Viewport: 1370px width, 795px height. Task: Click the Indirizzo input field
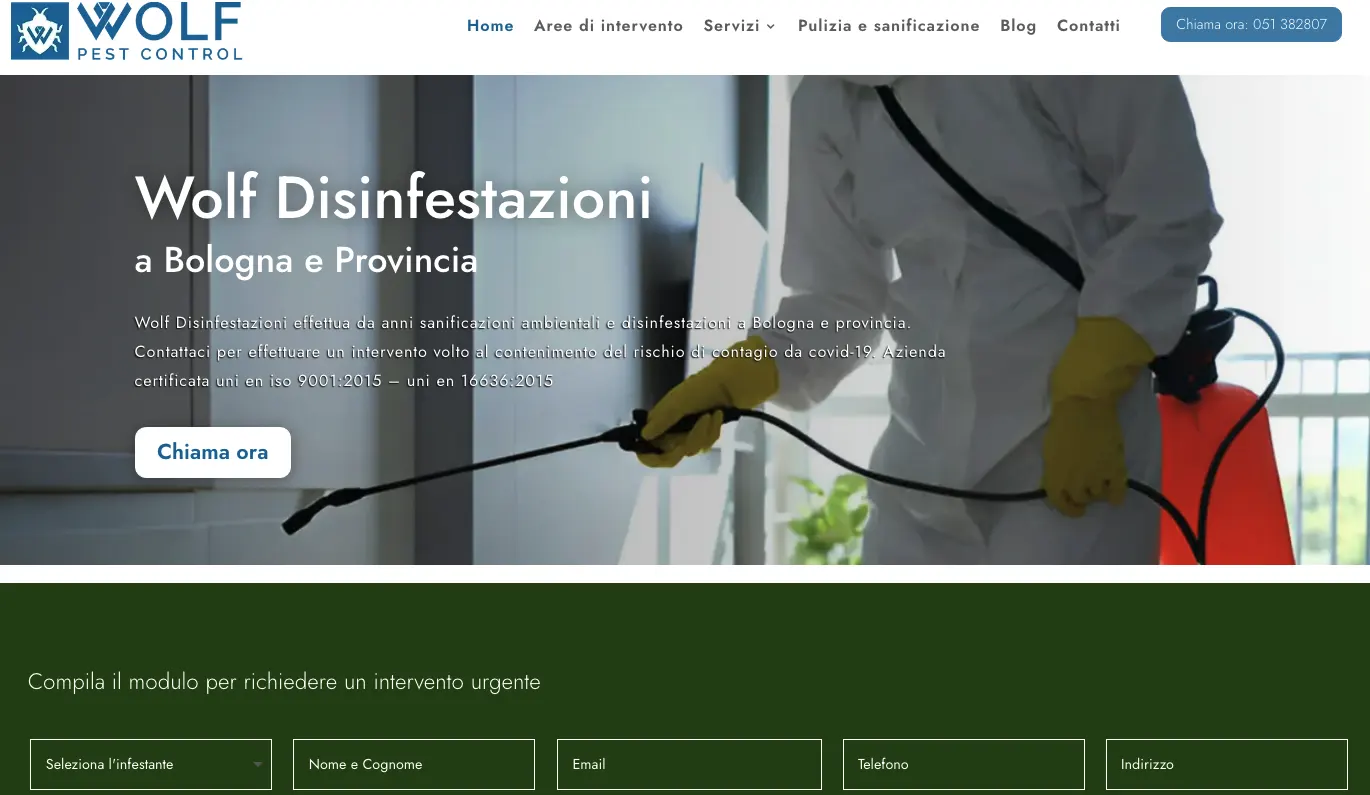pos(1226,764)
